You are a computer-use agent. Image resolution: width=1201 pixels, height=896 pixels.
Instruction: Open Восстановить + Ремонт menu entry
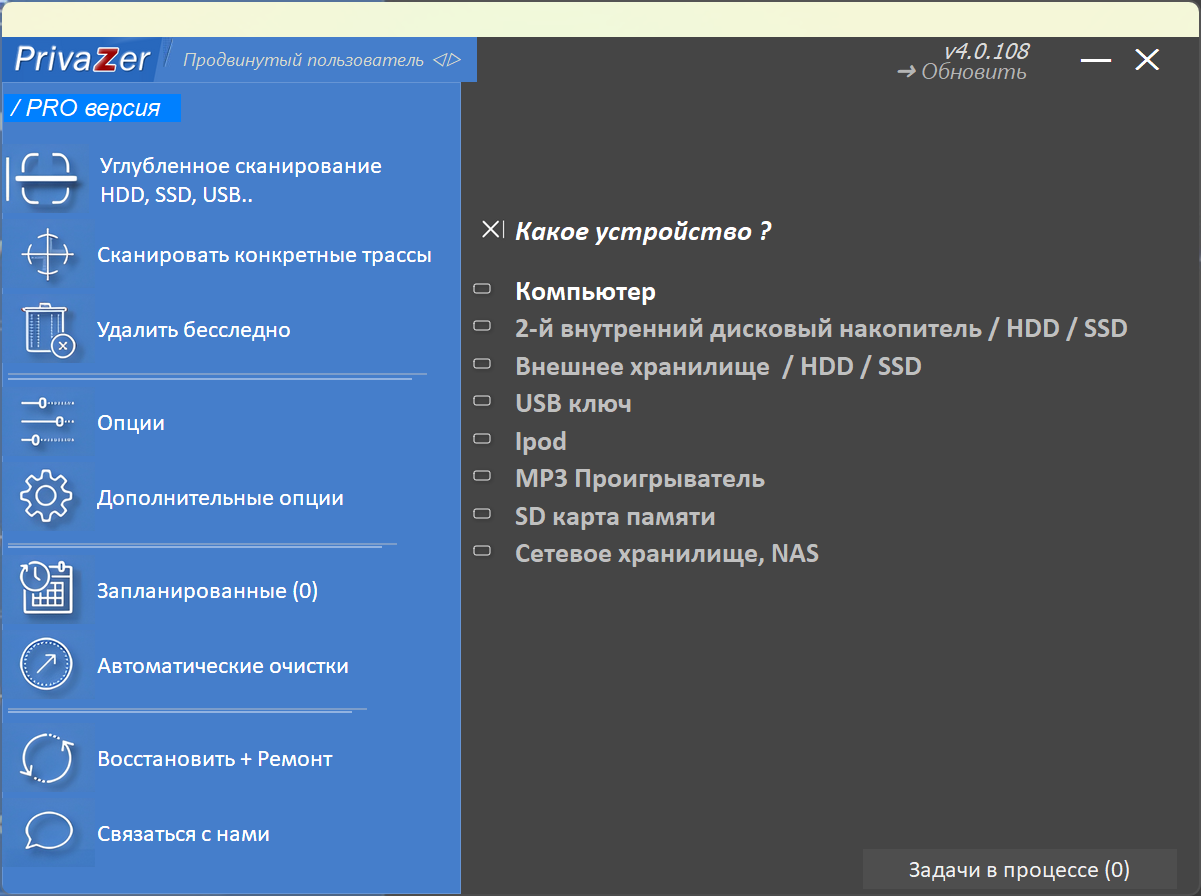coord(215,759)
